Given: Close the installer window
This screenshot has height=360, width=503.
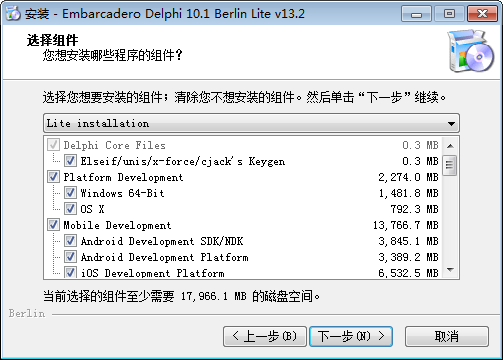Looking at the screenshot, I should tap(482, 14).
